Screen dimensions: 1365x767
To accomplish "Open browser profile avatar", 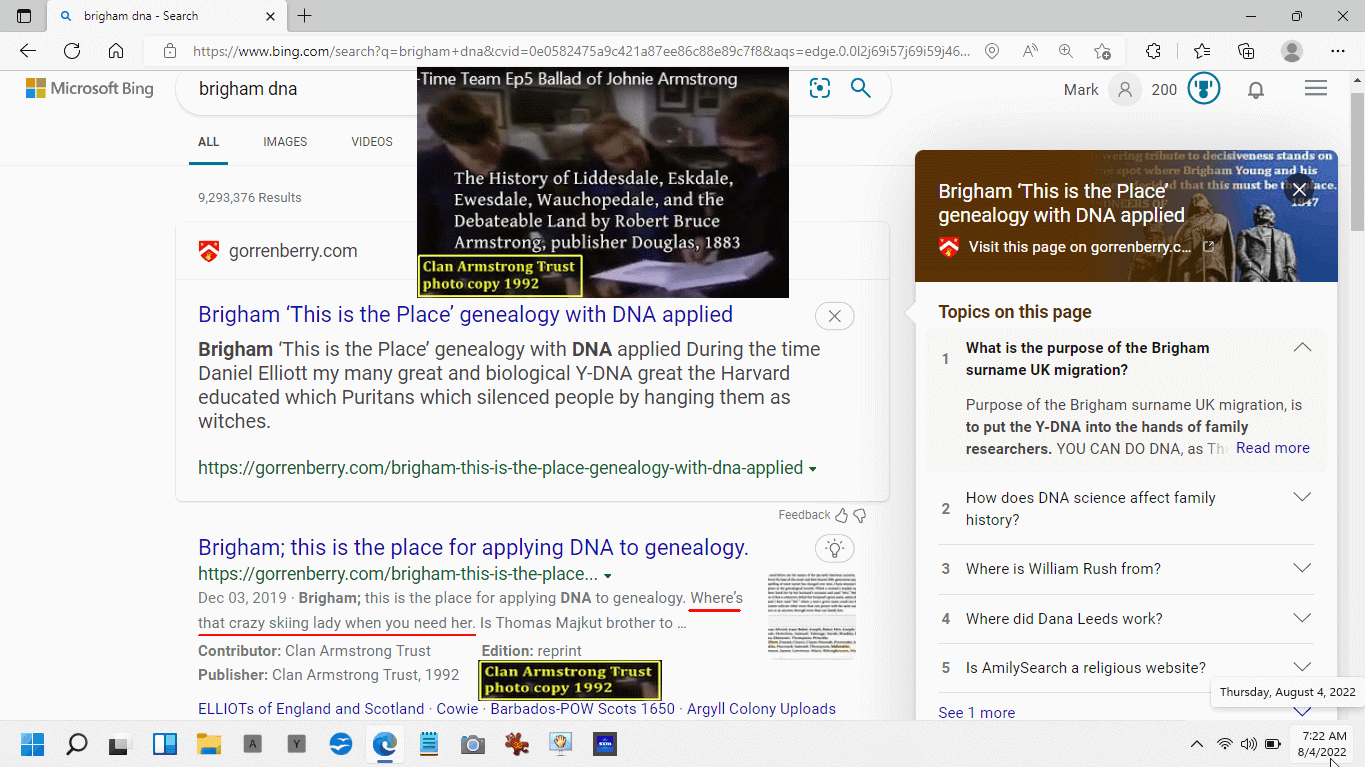I will coord(1292,51).
